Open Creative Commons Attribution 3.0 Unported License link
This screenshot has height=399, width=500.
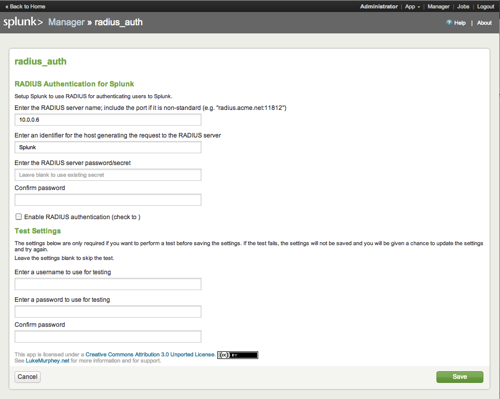pyautogui.click(x=150, y=354)
